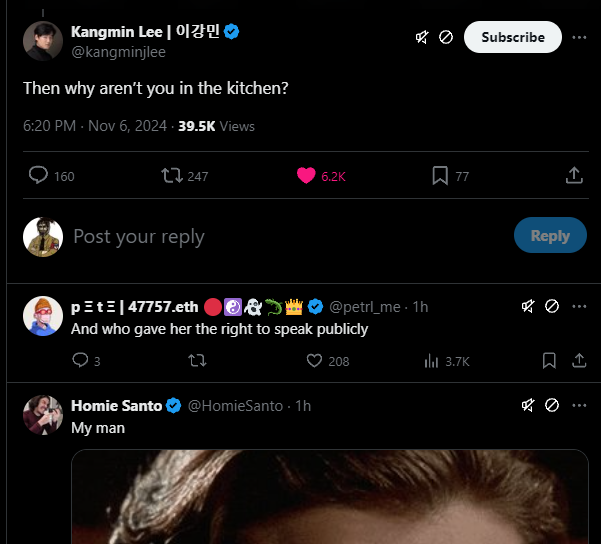
Task: View analytics on petrl_me's reply
Action: 432,361
